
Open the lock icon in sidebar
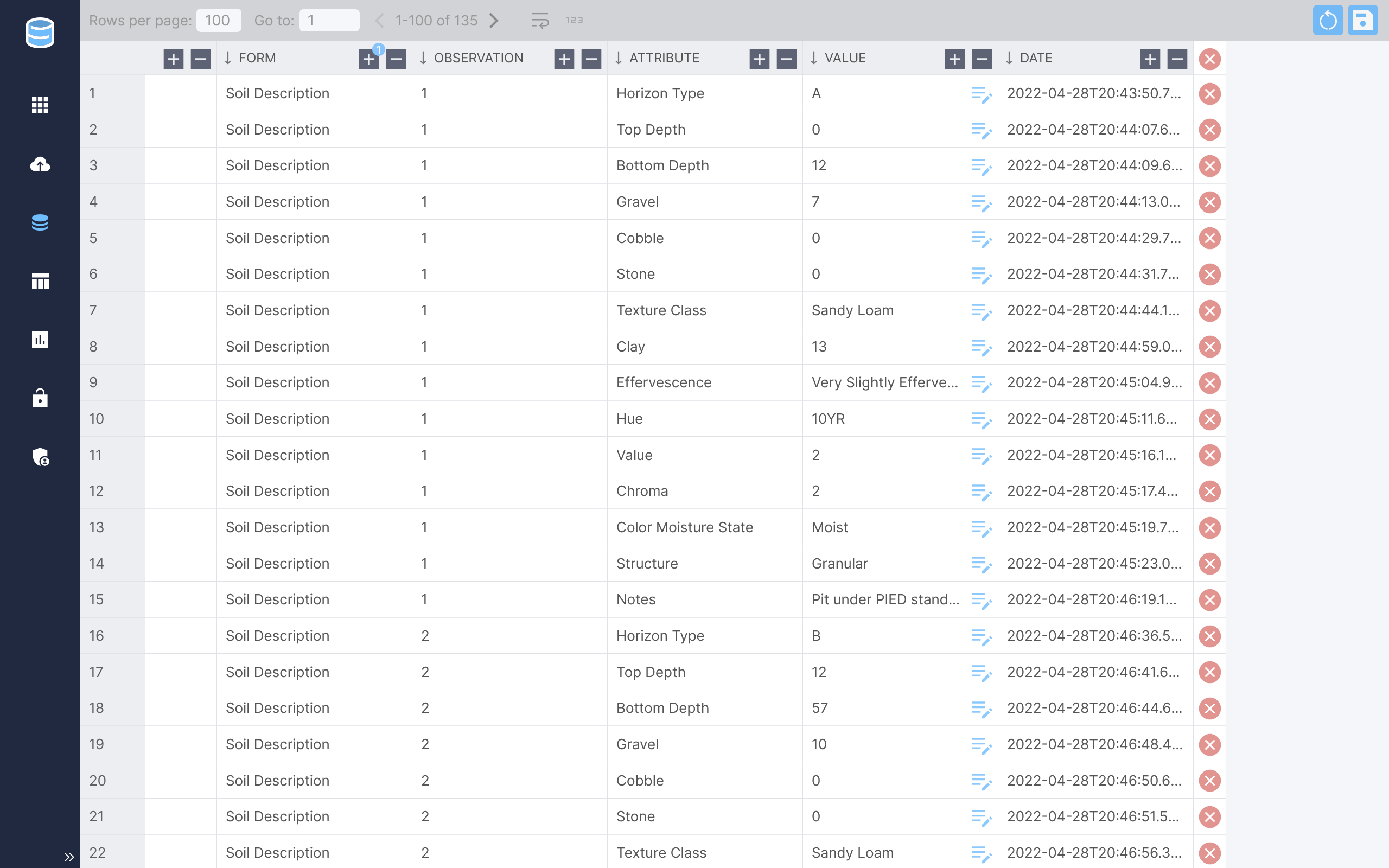[40, 398]
